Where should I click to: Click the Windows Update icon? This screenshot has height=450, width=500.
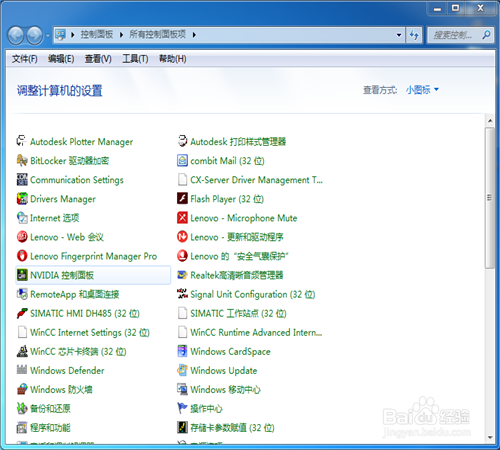tap(182, 370)
